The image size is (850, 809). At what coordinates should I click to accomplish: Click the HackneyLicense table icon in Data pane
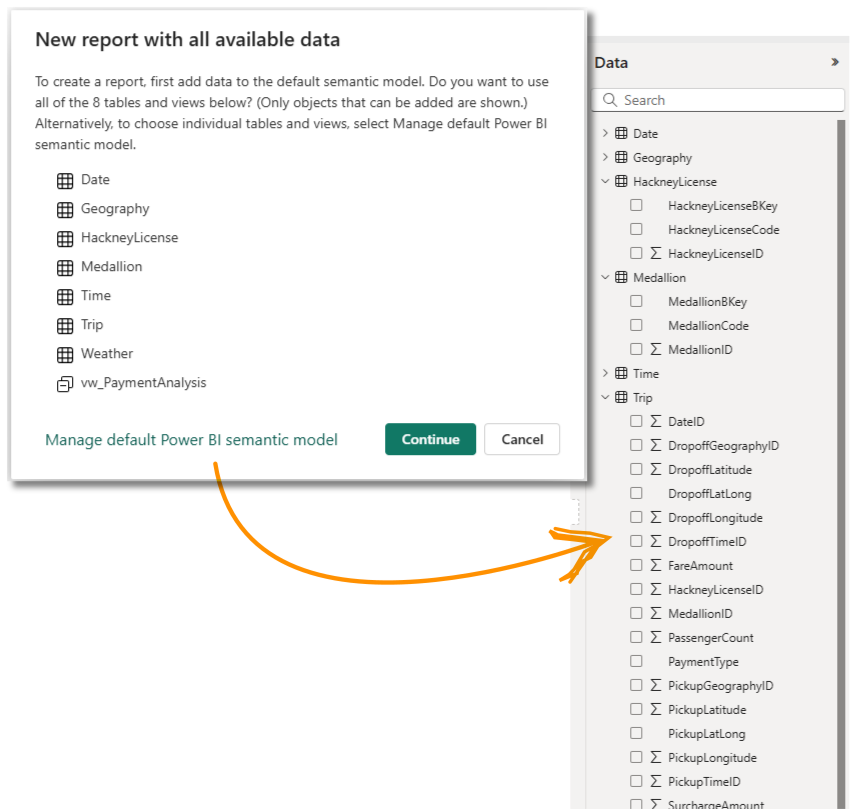[x=621, y=182]
